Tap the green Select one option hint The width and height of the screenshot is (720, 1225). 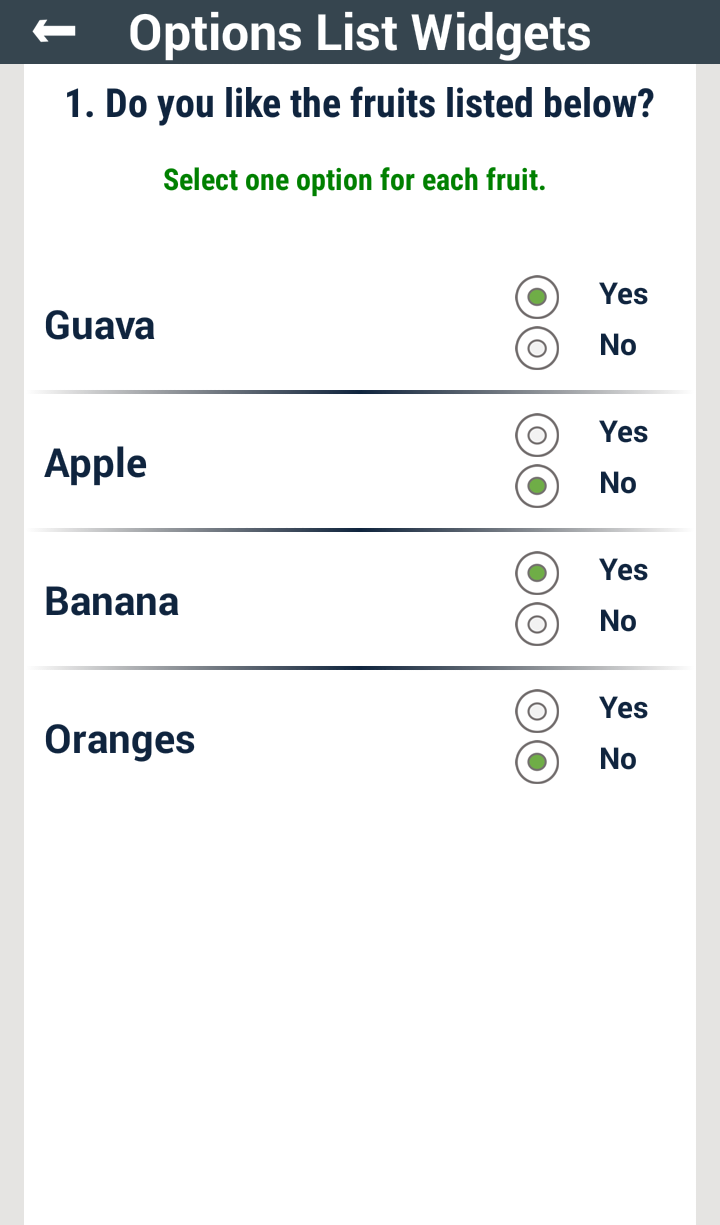pos(354,181)
